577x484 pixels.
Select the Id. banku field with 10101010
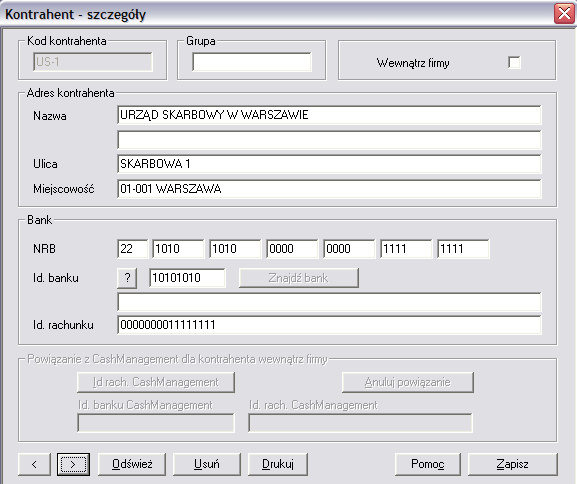click(x=187, y=278)
